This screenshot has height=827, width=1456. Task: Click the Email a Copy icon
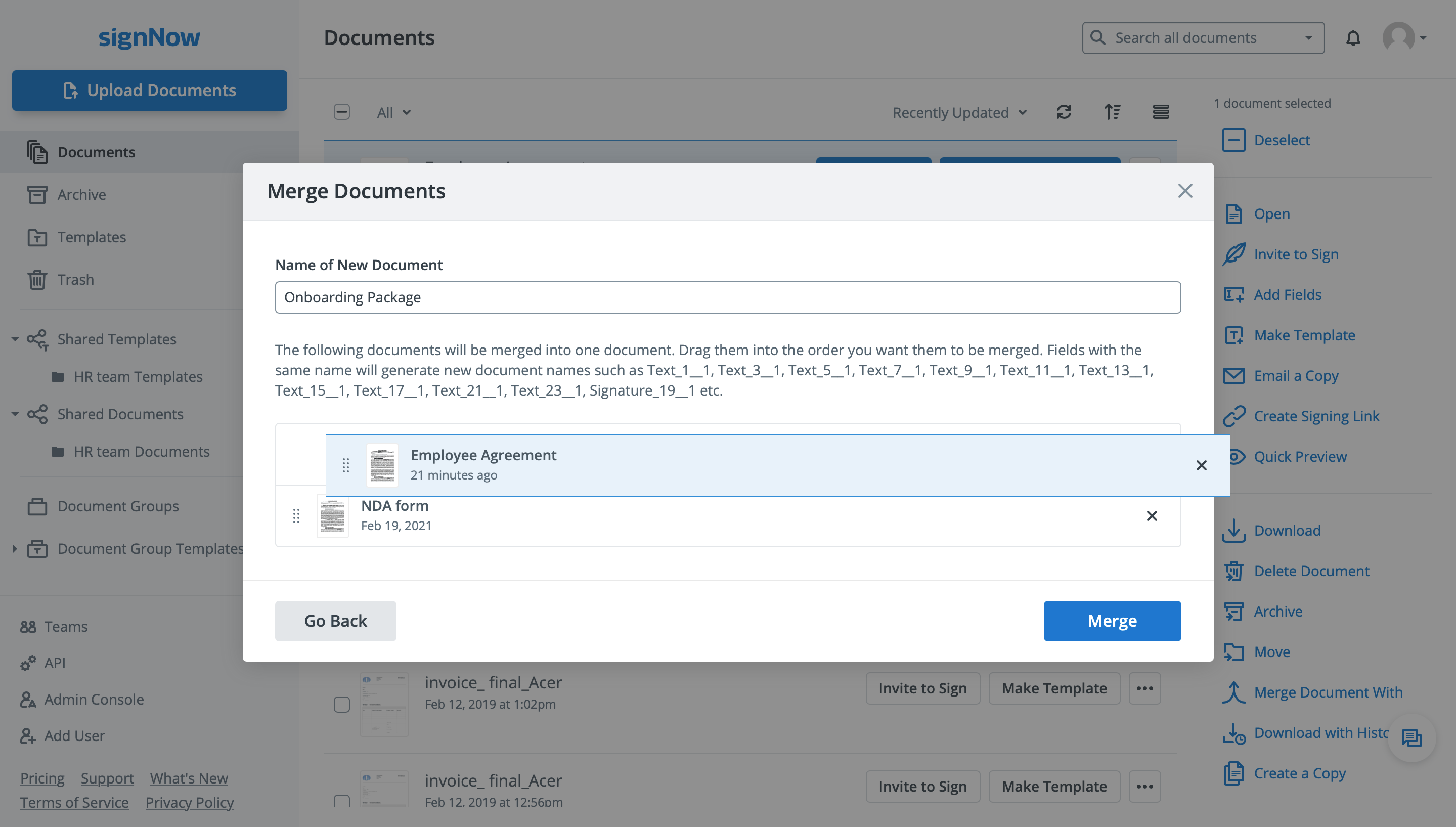[x=1234, y=375]
